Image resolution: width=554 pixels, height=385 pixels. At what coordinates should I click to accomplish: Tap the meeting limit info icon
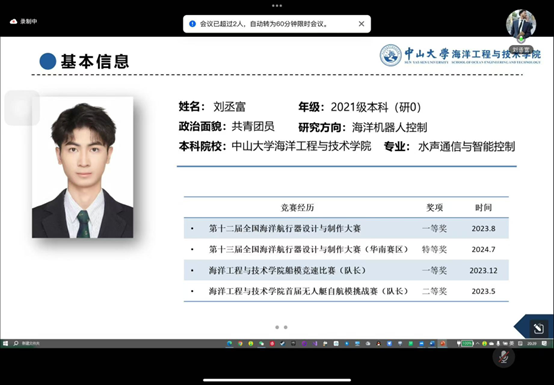(x=193, y=24)
